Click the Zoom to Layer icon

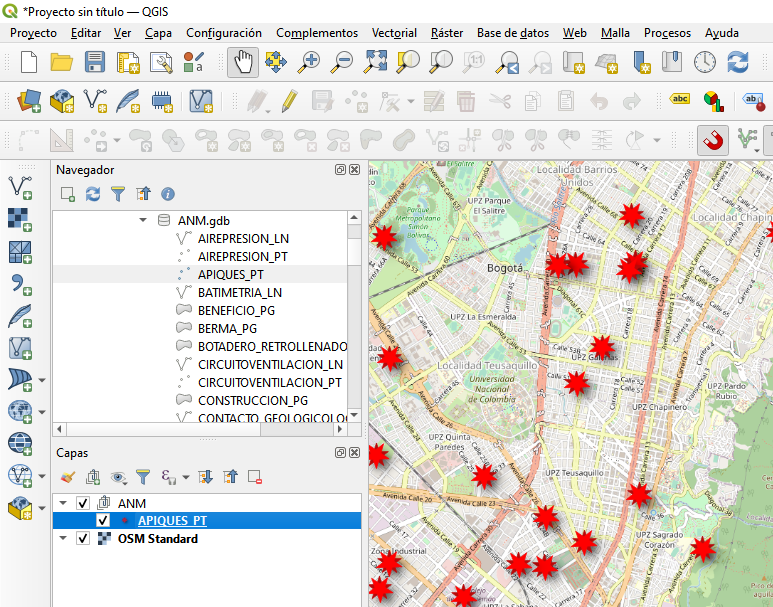[x=441, y=63]
